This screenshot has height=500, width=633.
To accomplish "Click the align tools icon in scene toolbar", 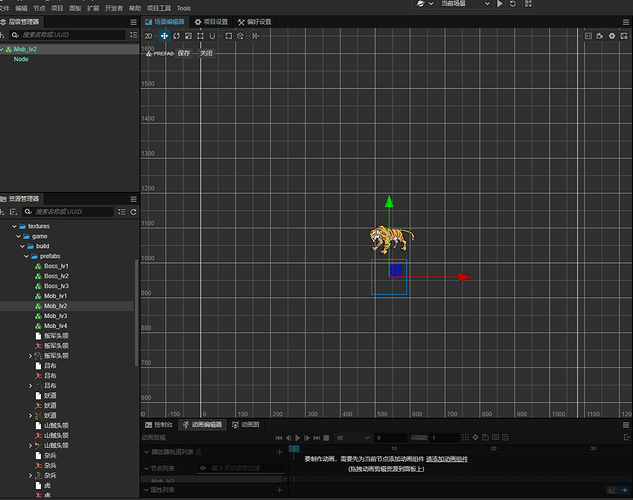I will tap(256, 36).
